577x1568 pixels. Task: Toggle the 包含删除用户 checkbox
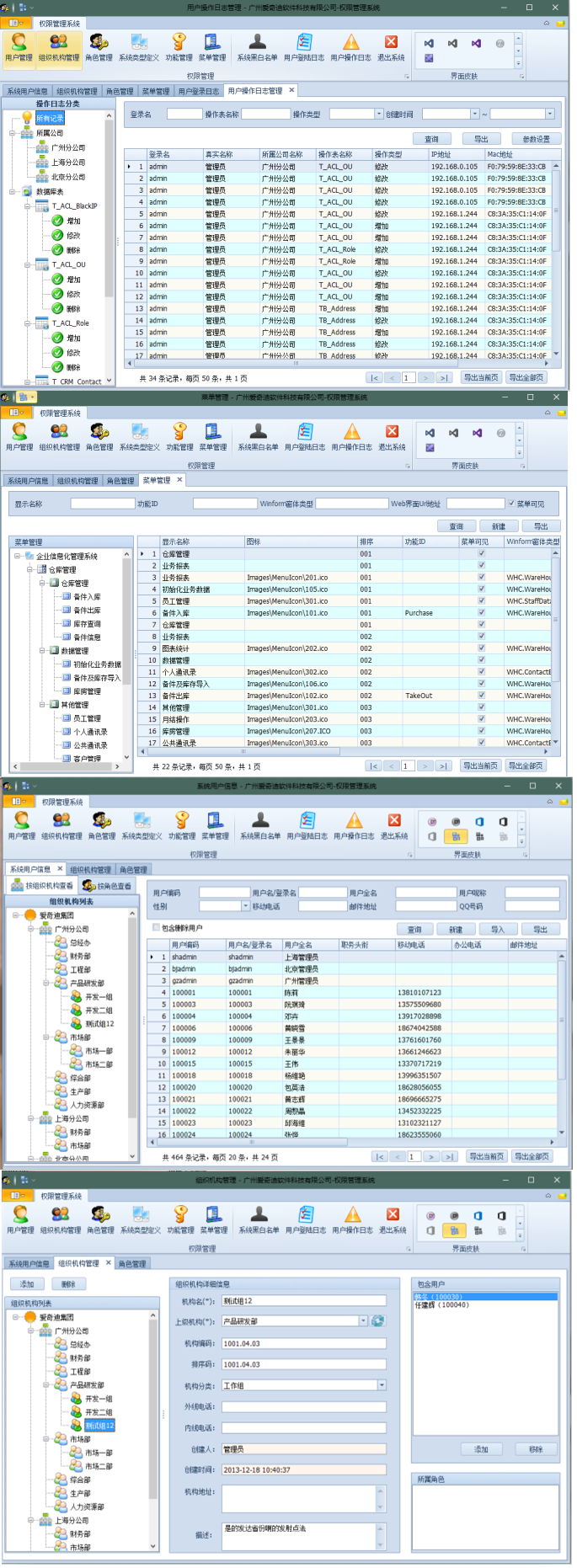(x=156, y=927)
